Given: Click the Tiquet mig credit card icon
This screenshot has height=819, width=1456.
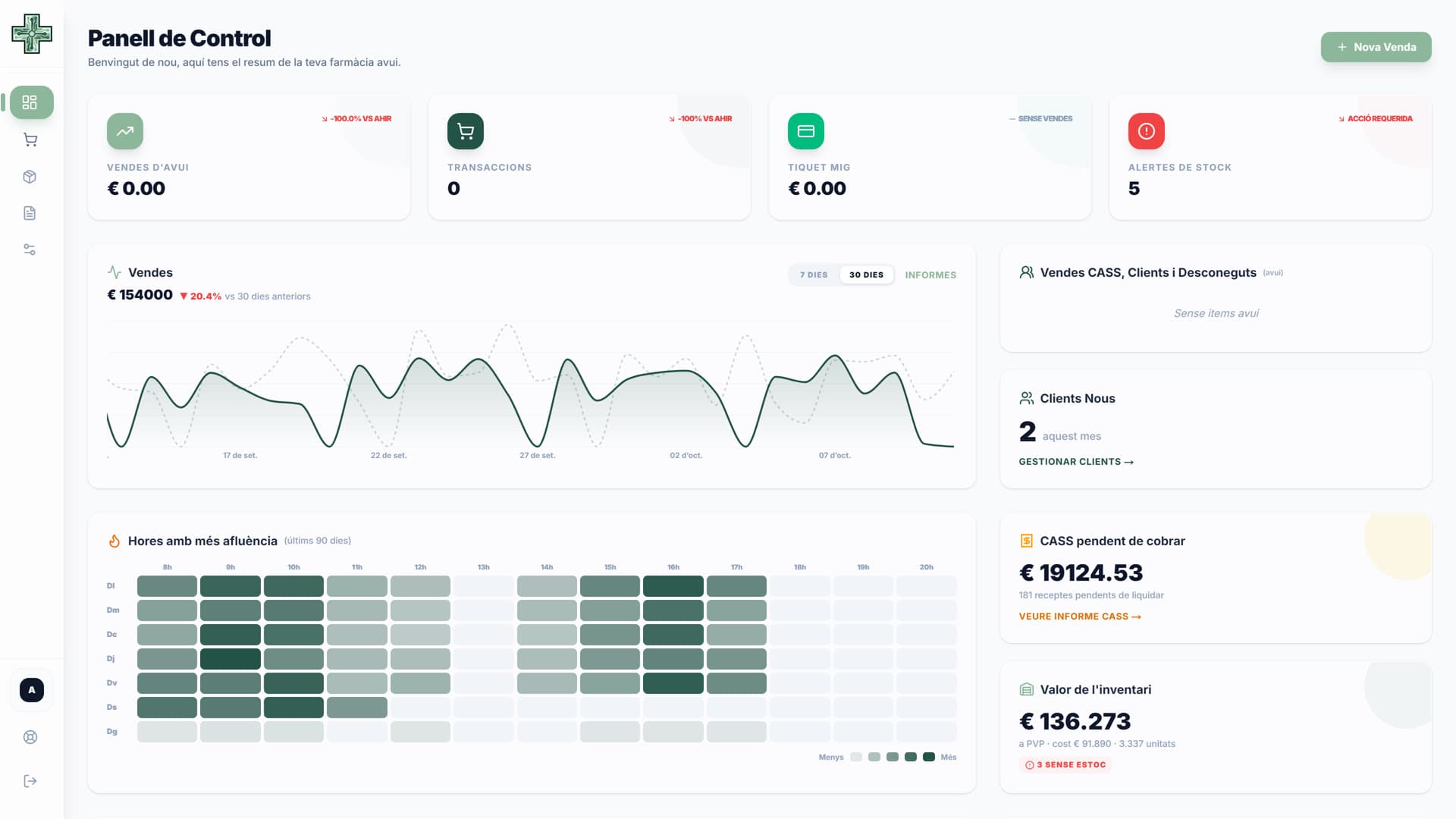Looking at the screenshot, I should pos(806,131).
